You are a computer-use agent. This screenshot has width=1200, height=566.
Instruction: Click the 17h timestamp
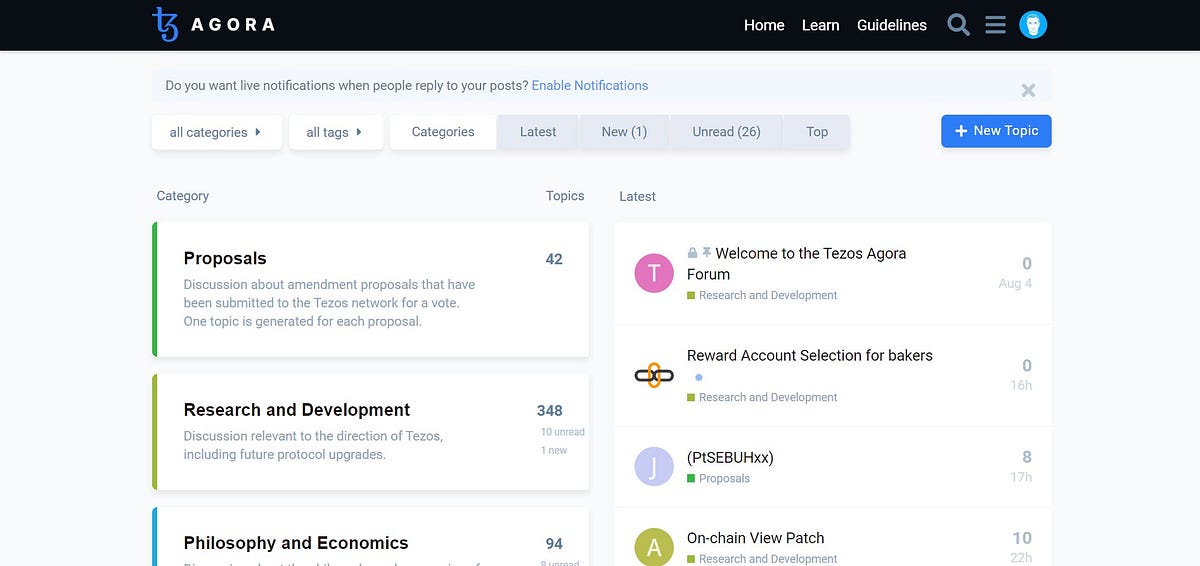tap(1021, 477)
